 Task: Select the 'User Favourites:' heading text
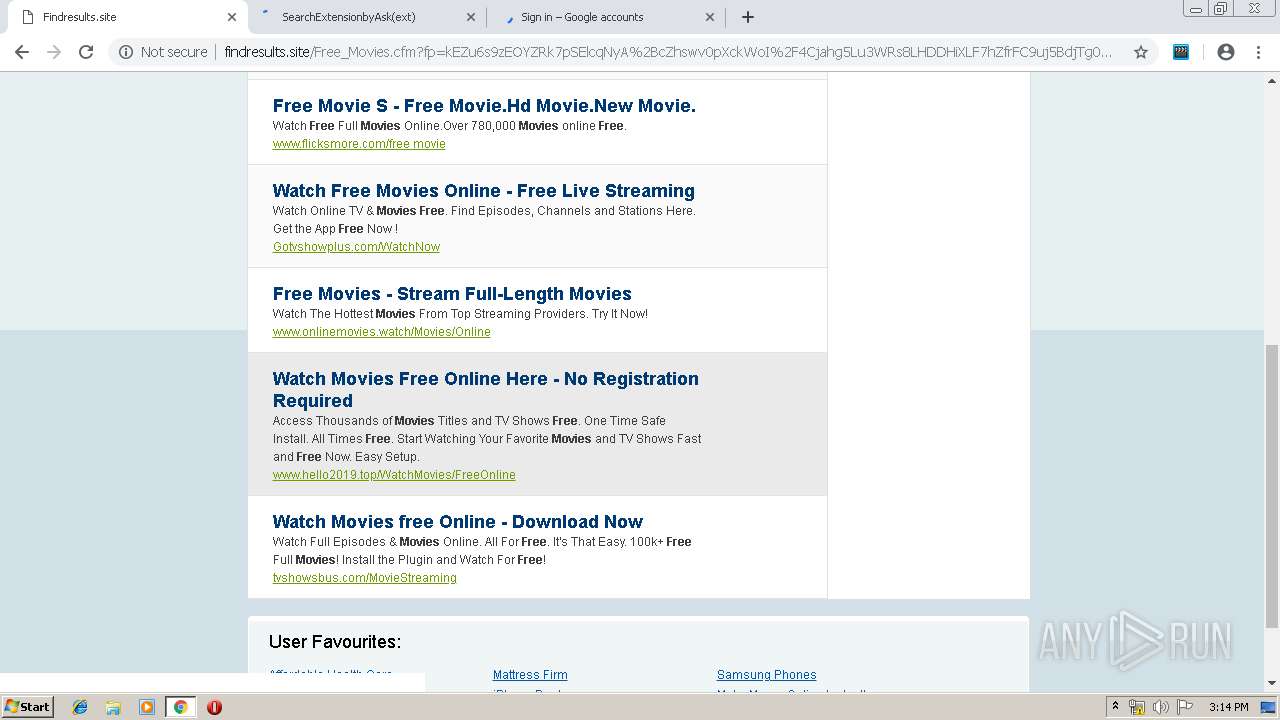pos(335,642)
